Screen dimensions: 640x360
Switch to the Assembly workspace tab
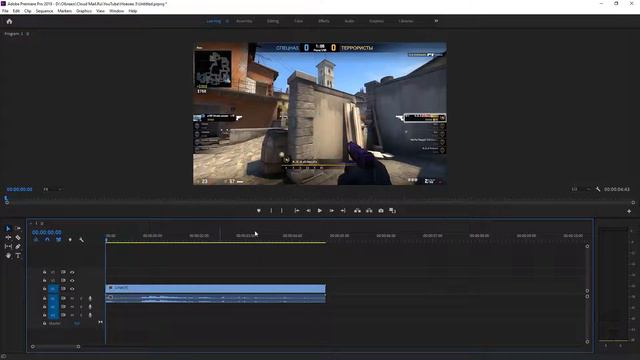pyautogui.click(x=244, y=21)
